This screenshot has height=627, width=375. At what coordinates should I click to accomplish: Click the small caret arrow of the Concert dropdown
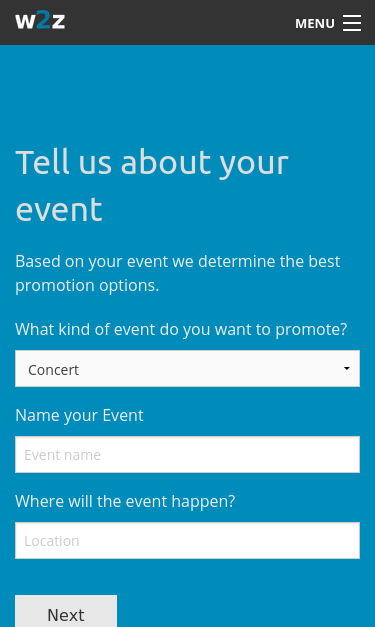click(x=347, y=368)
